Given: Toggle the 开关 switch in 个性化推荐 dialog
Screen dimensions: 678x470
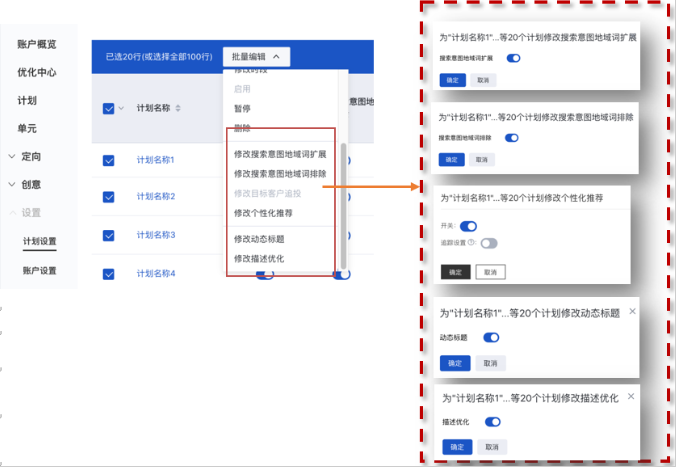Looking at the screenshot, I should [x=468, y=226].
